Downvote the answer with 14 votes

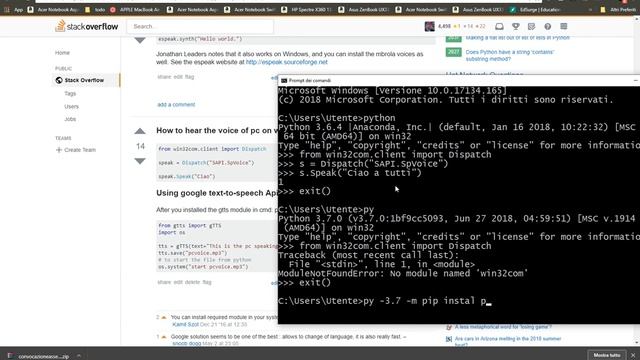140,161
